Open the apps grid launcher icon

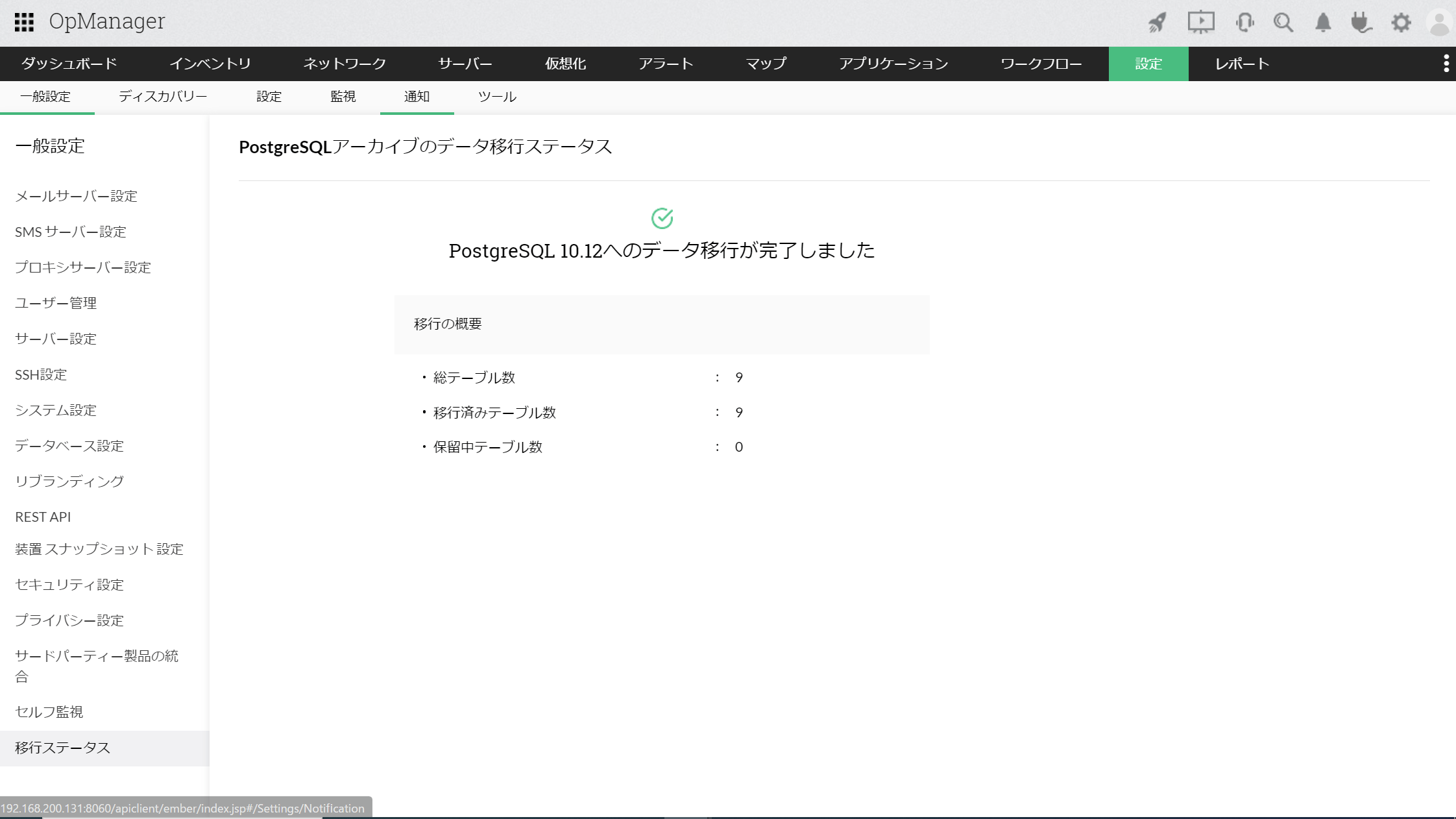coord(24,22)
